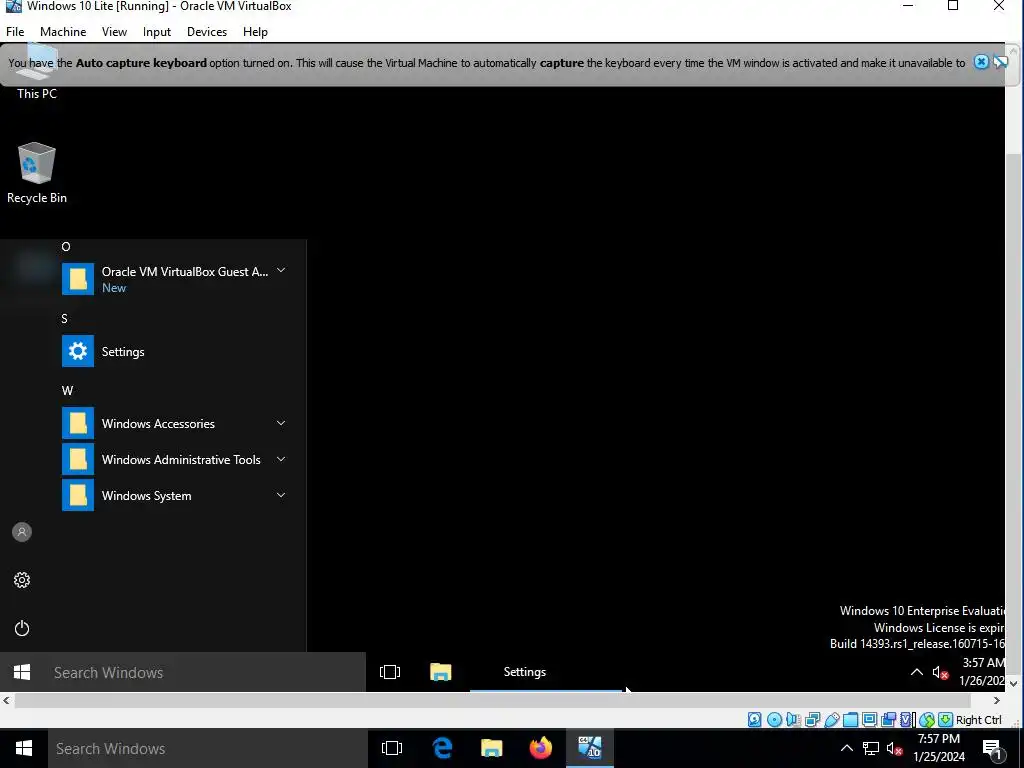
Task: Click the hard disk indicator in VirtualBox status bar
Action: 754,720
